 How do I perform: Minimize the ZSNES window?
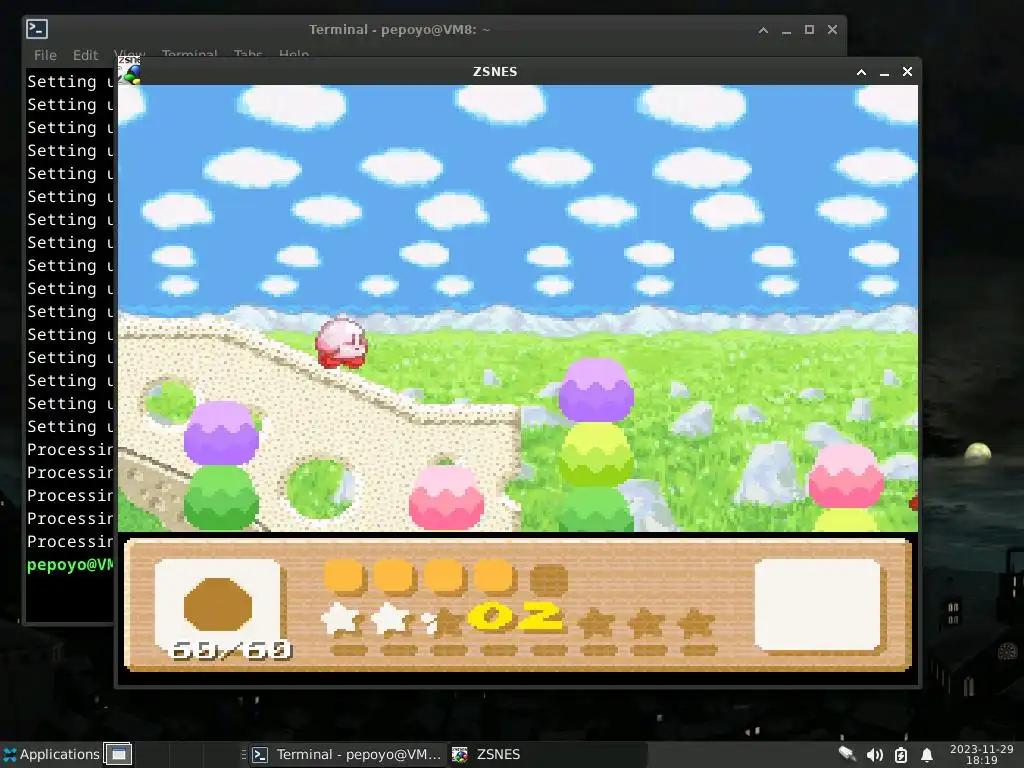[x=884, y=72]
